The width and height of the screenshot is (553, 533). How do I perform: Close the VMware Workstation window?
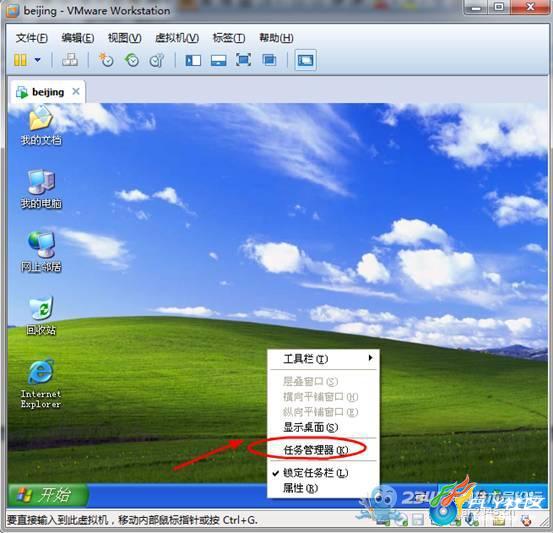pos(530,7)
